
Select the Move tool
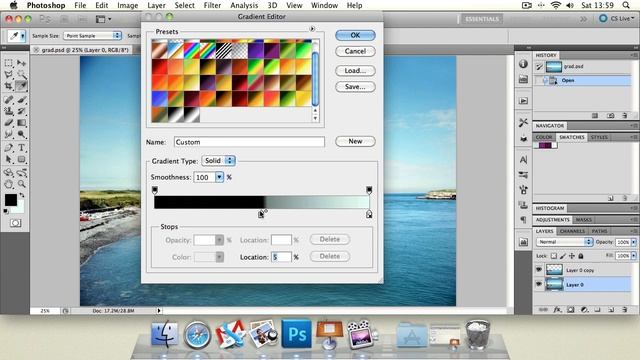21,63
